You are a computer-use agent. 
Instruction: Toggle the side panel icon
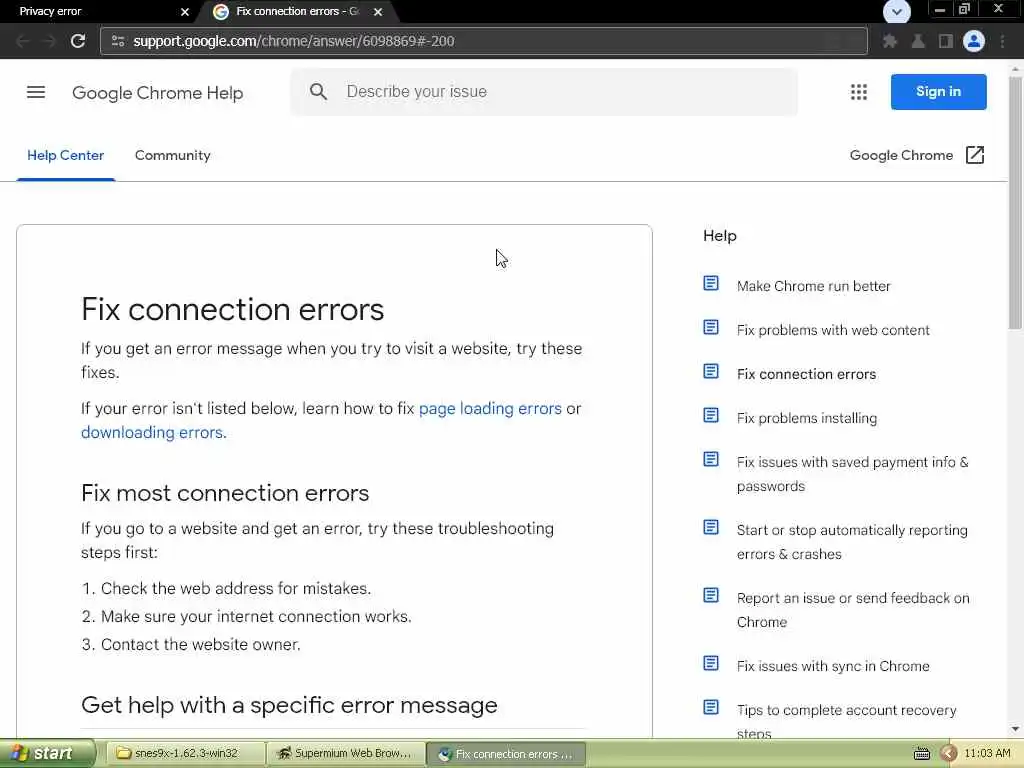(946, 41)
